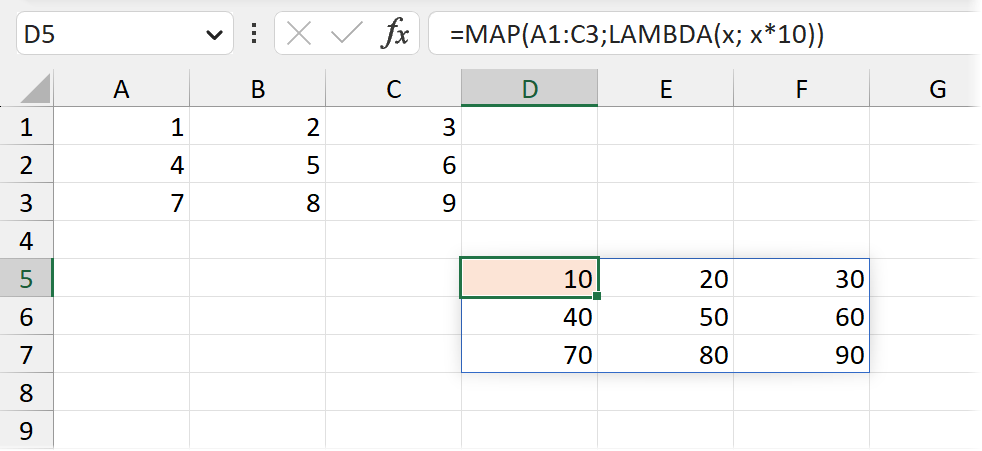Image resolution: width=982 pixels, height=451 pixels.
Task: Select column A header
Action: tap(122, 89)
